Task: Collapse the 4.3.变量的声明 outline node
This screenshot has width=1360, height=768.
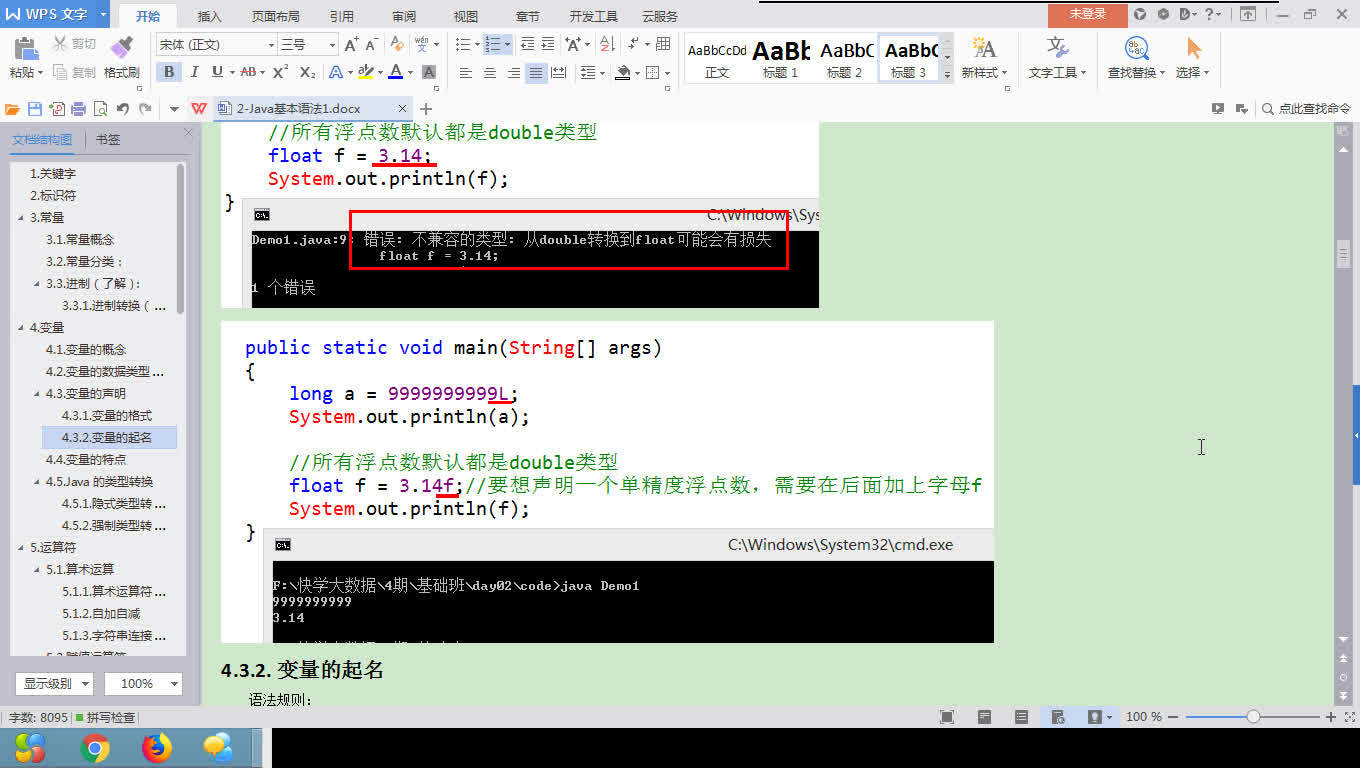Action: click(37, 393)
